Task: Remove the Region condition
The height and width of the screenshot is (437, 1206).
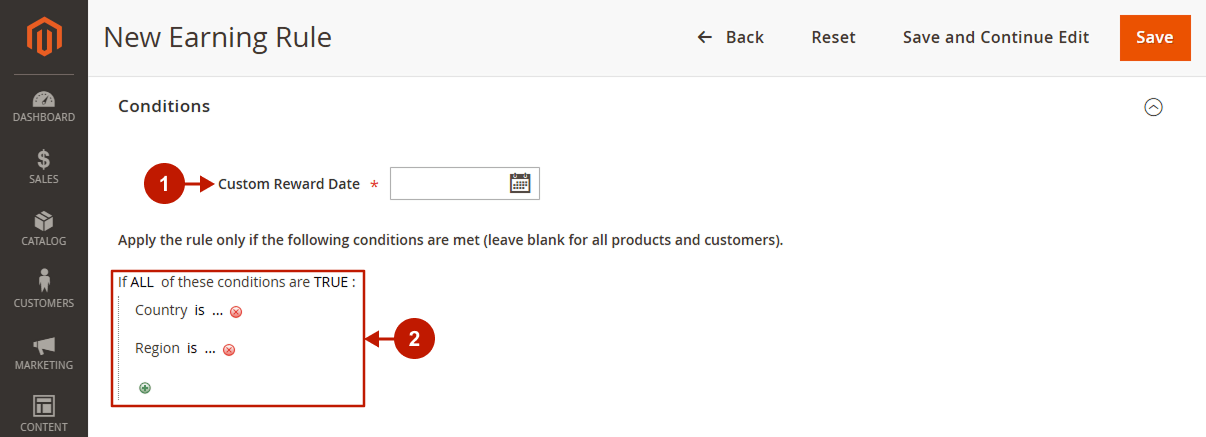Action: click(228, 350)
